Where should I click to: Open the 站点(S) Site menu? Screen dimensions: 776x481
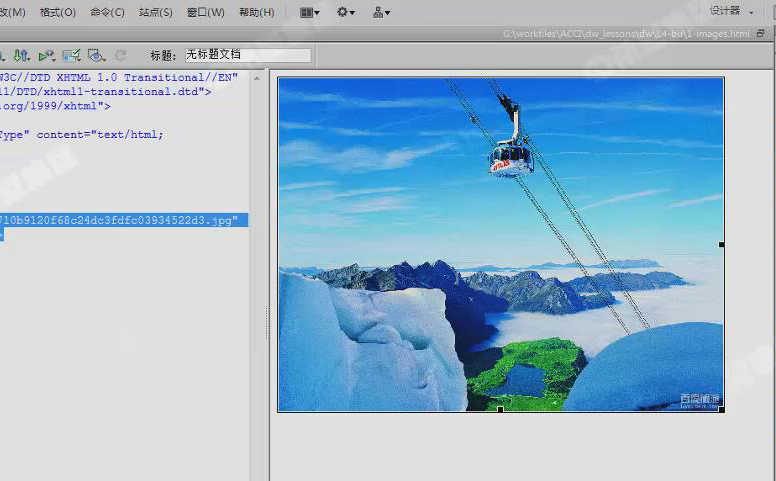155,12
